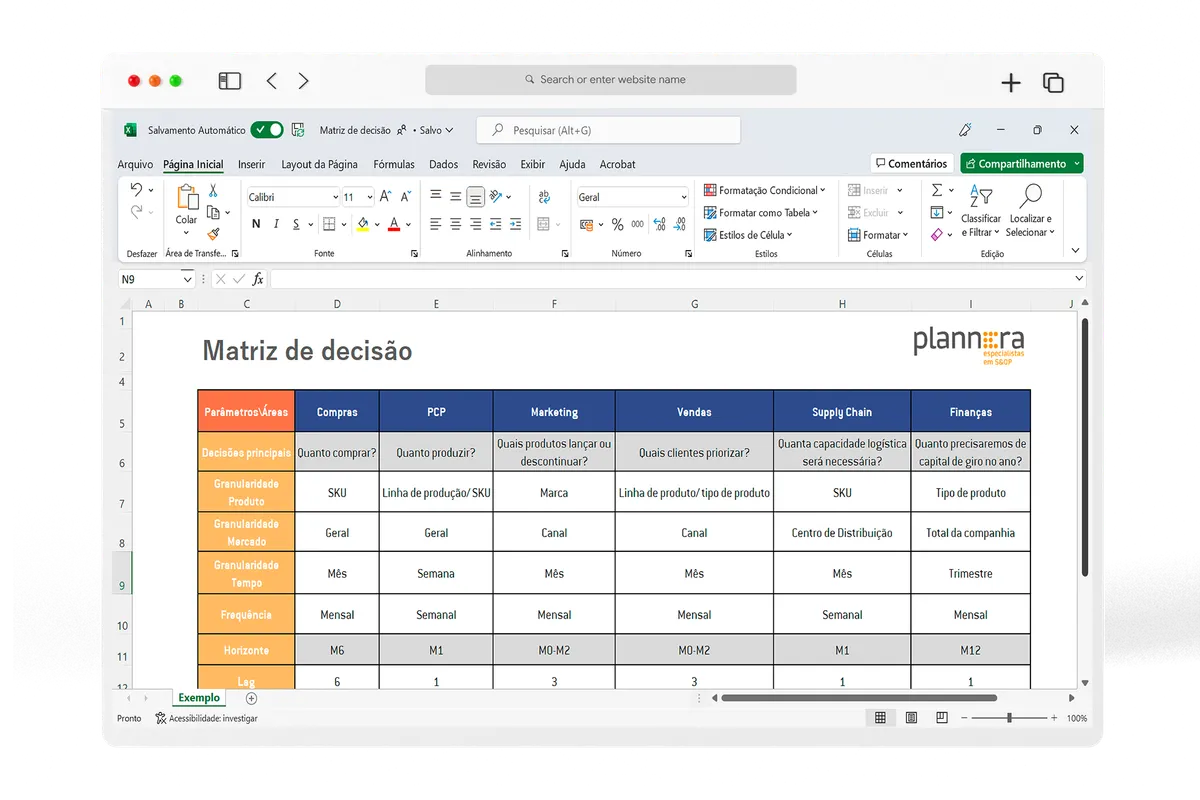Click the Cut scissors icon
This screenshot has height=800, width=1200.
pos(213,190)
